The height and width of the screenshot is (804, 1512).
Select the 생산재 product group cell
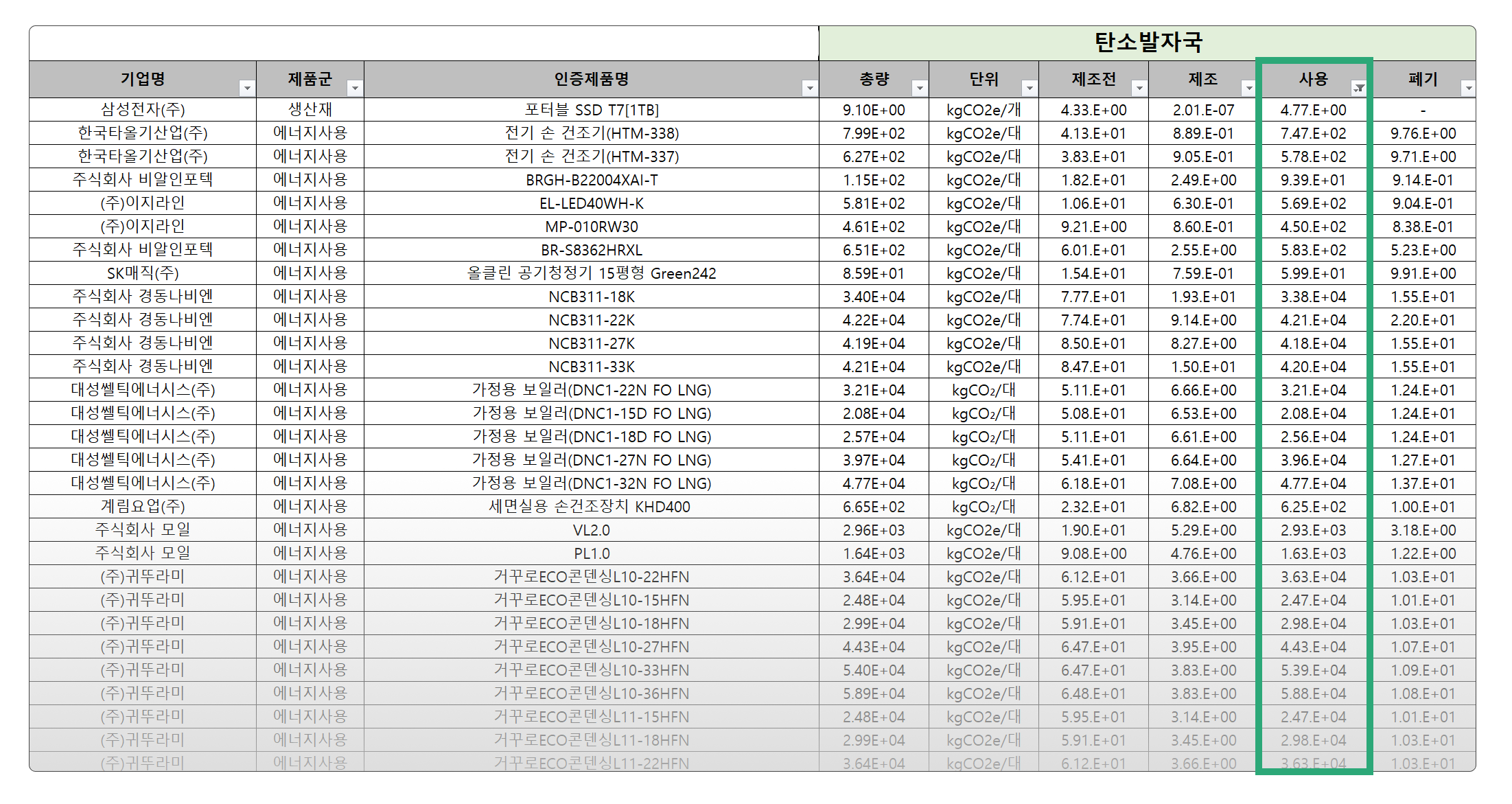pos(310,110)
